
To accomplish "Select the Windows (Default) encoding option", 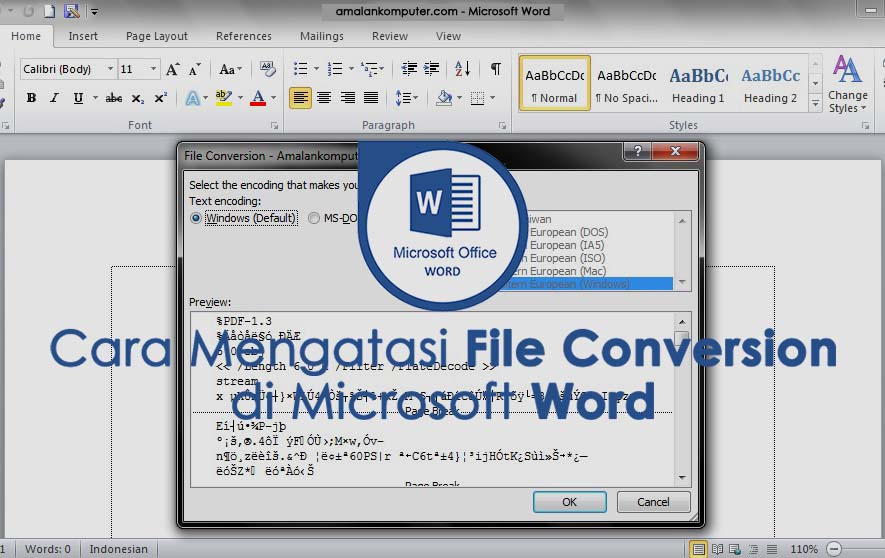I will click(x=243, y=218).
